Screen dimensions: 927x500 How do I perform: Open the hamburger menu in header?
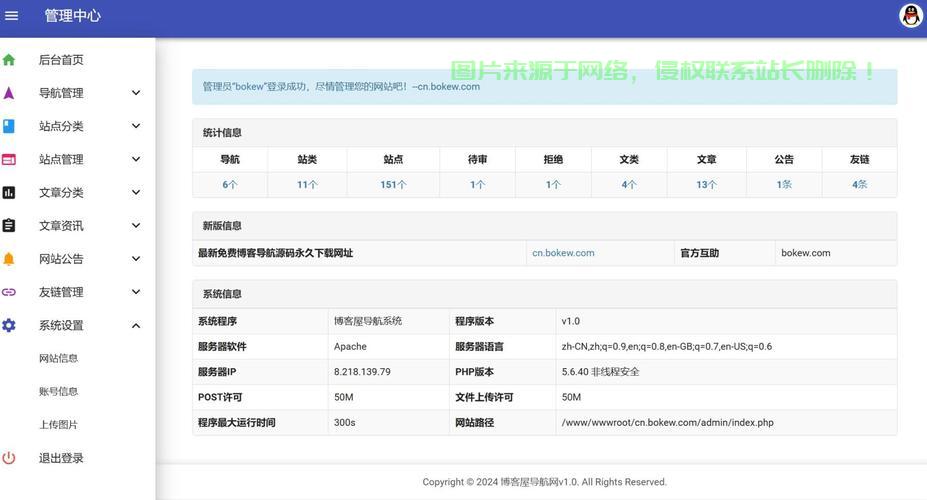pyautogui.click(x=11, y=16)
